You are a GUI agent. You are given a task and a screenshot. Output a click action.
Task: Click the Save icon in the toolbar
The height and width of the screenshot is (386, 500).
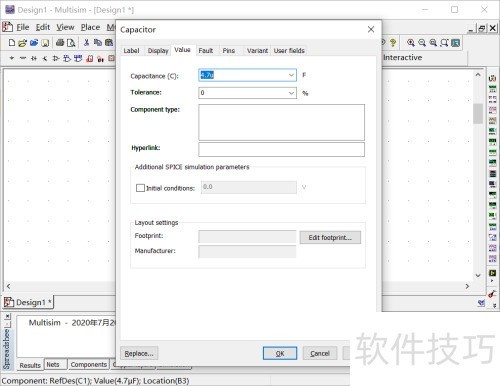[45, 43]
